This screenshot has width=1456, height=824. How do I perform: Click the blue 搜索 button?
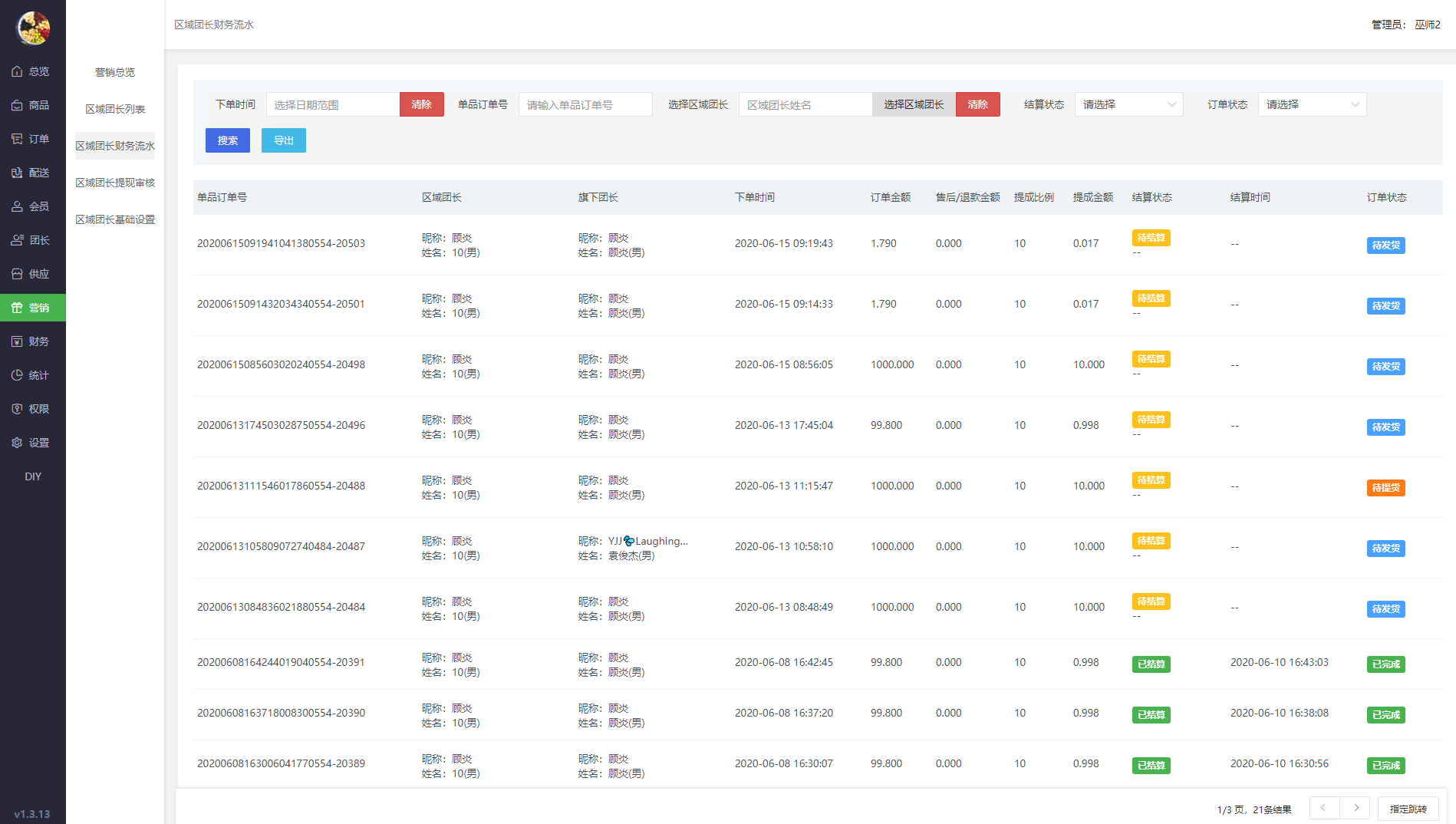point(228,140)
